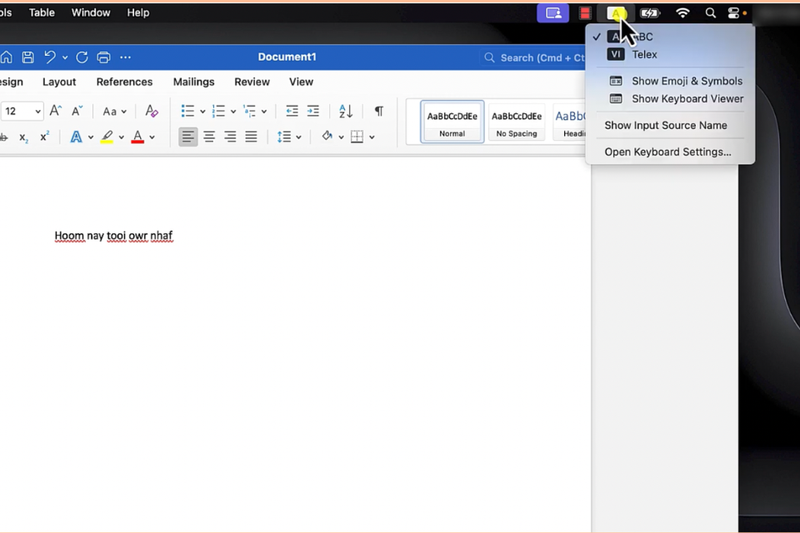The height and width of the screenshot is (533, 800).
Task: Open Spotlight search in menu bar
Action: pyautogui.click(x=710, y=13)
